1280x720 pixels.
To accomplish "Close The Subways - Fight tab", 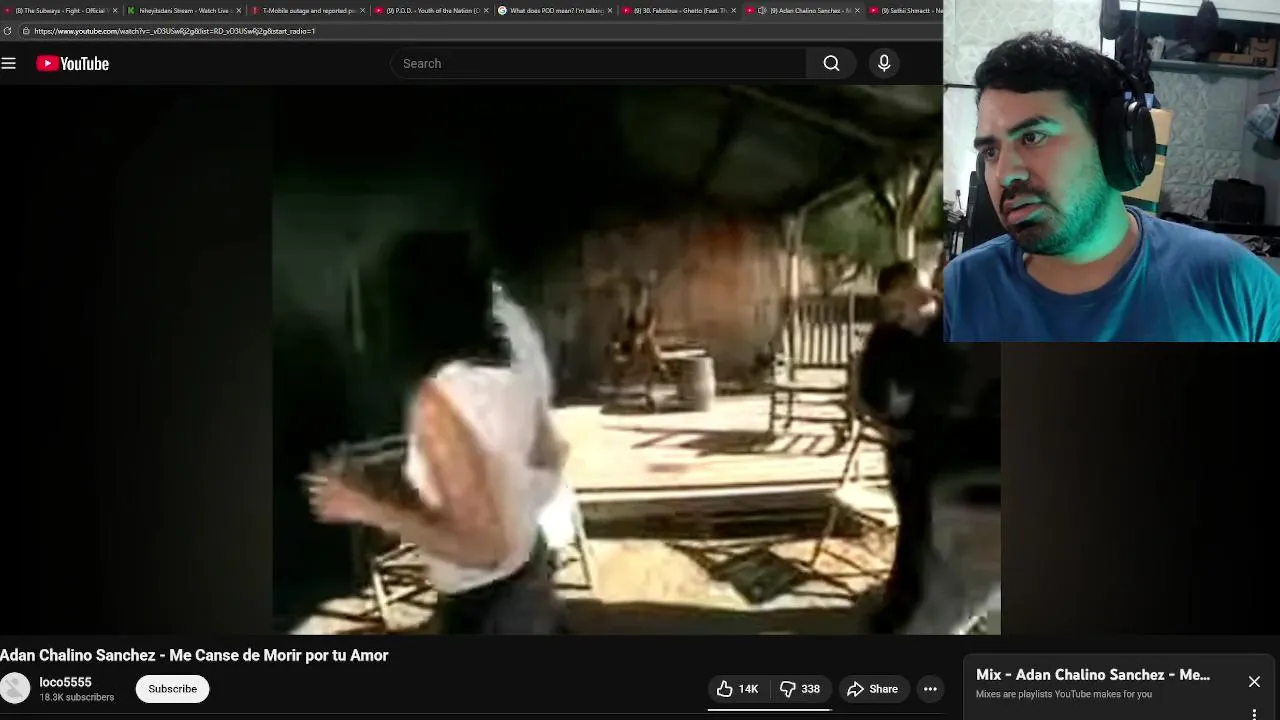I will pyautogui.click(x=114, y=10).
